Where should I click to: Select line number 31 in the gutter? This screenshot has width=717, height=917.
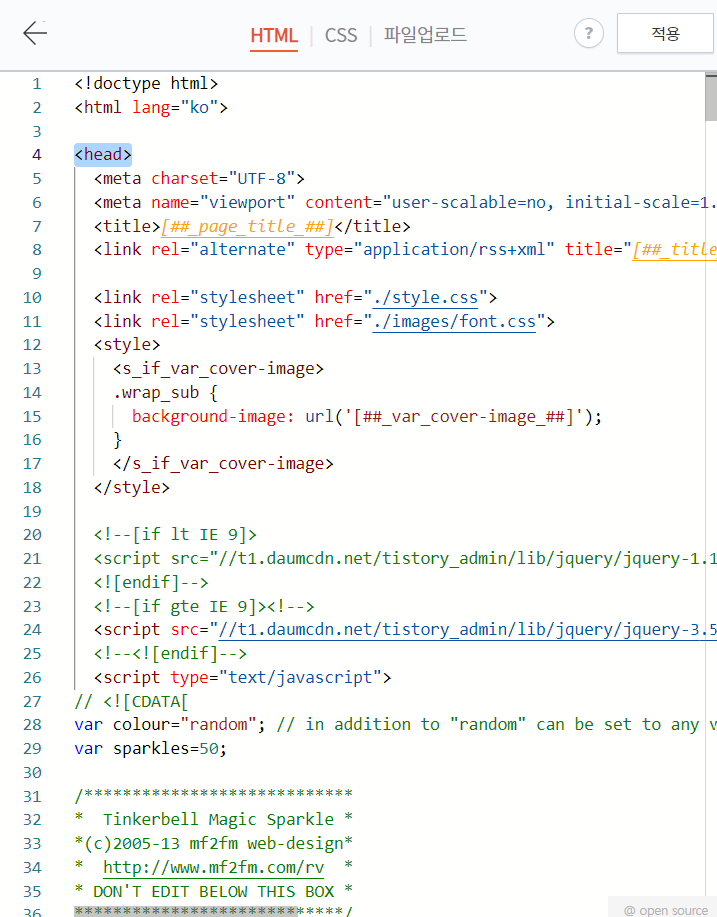point(32,797)
